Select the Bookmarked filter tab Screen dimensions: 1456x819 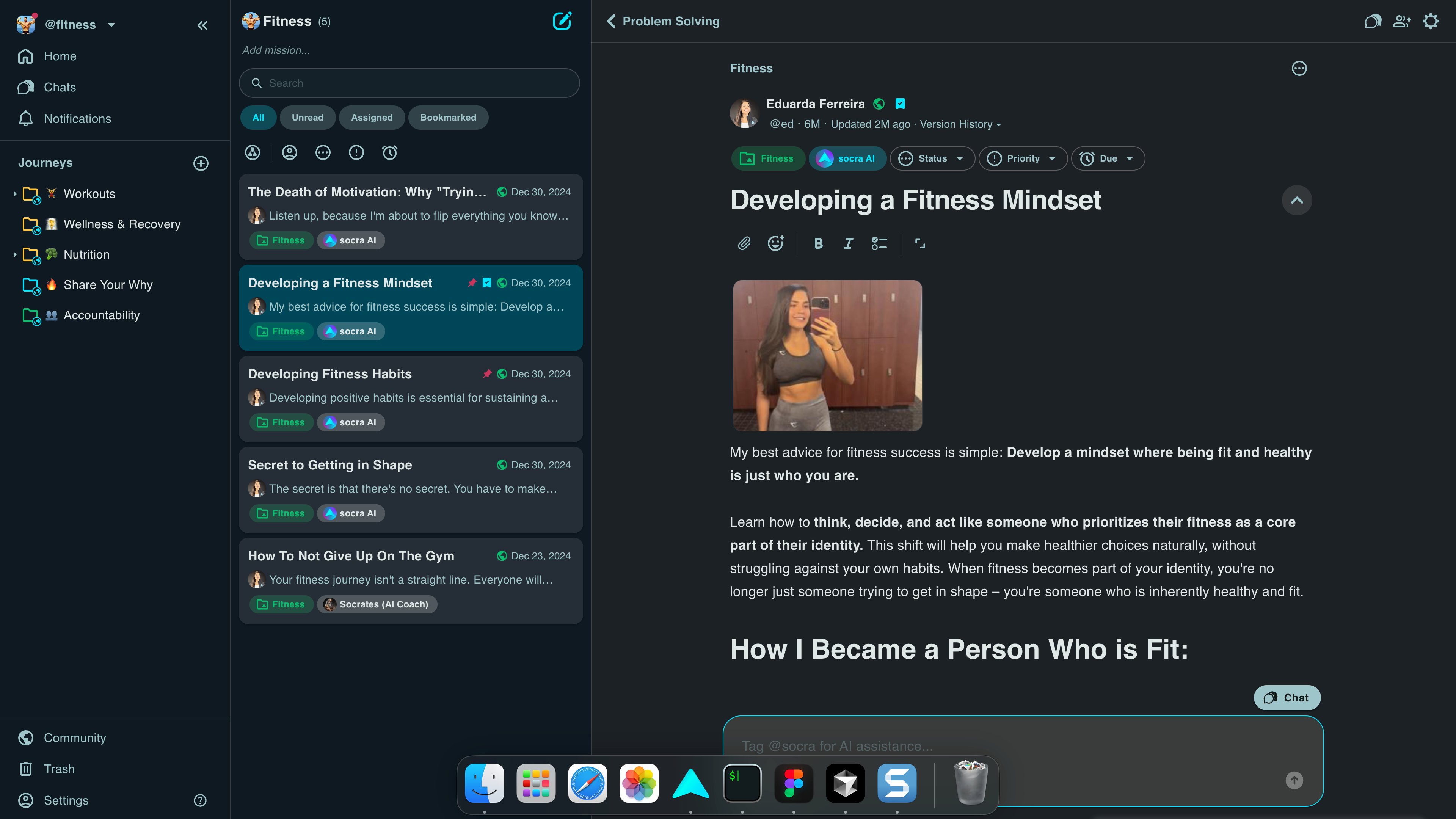(448, 118)
